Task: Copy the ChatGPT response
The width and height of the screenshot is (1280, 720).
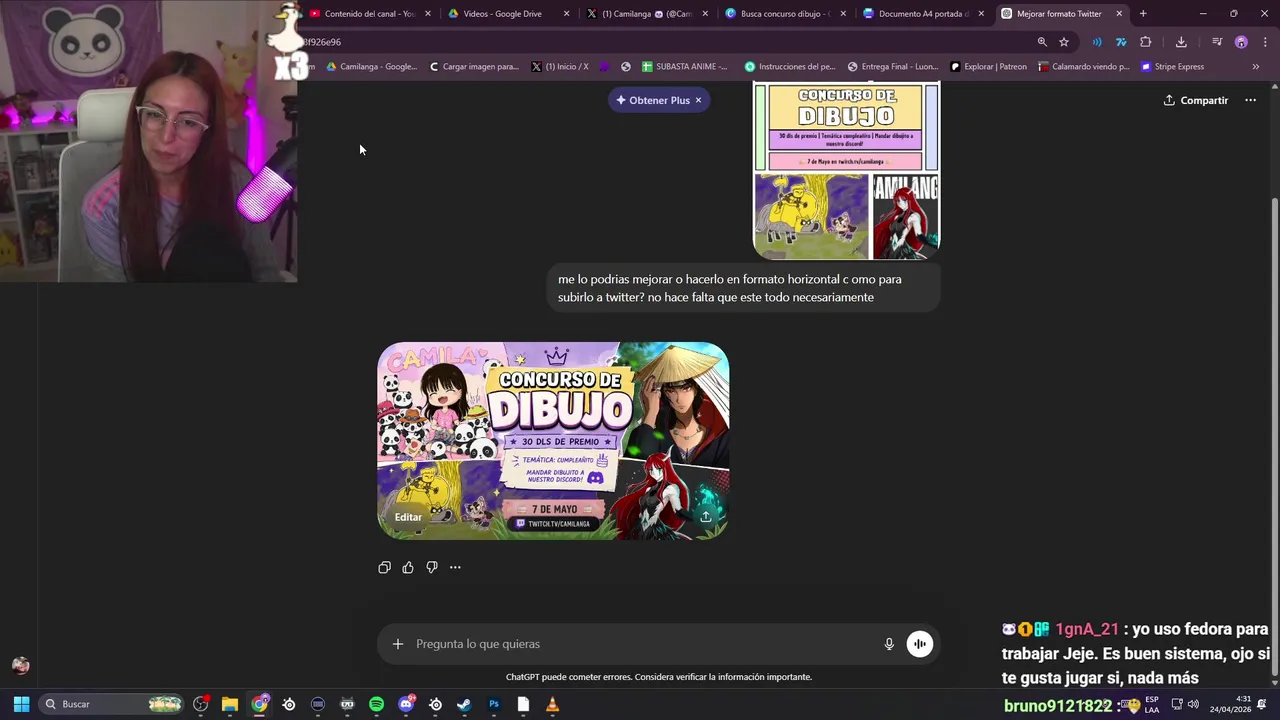Action: [384, 567]
